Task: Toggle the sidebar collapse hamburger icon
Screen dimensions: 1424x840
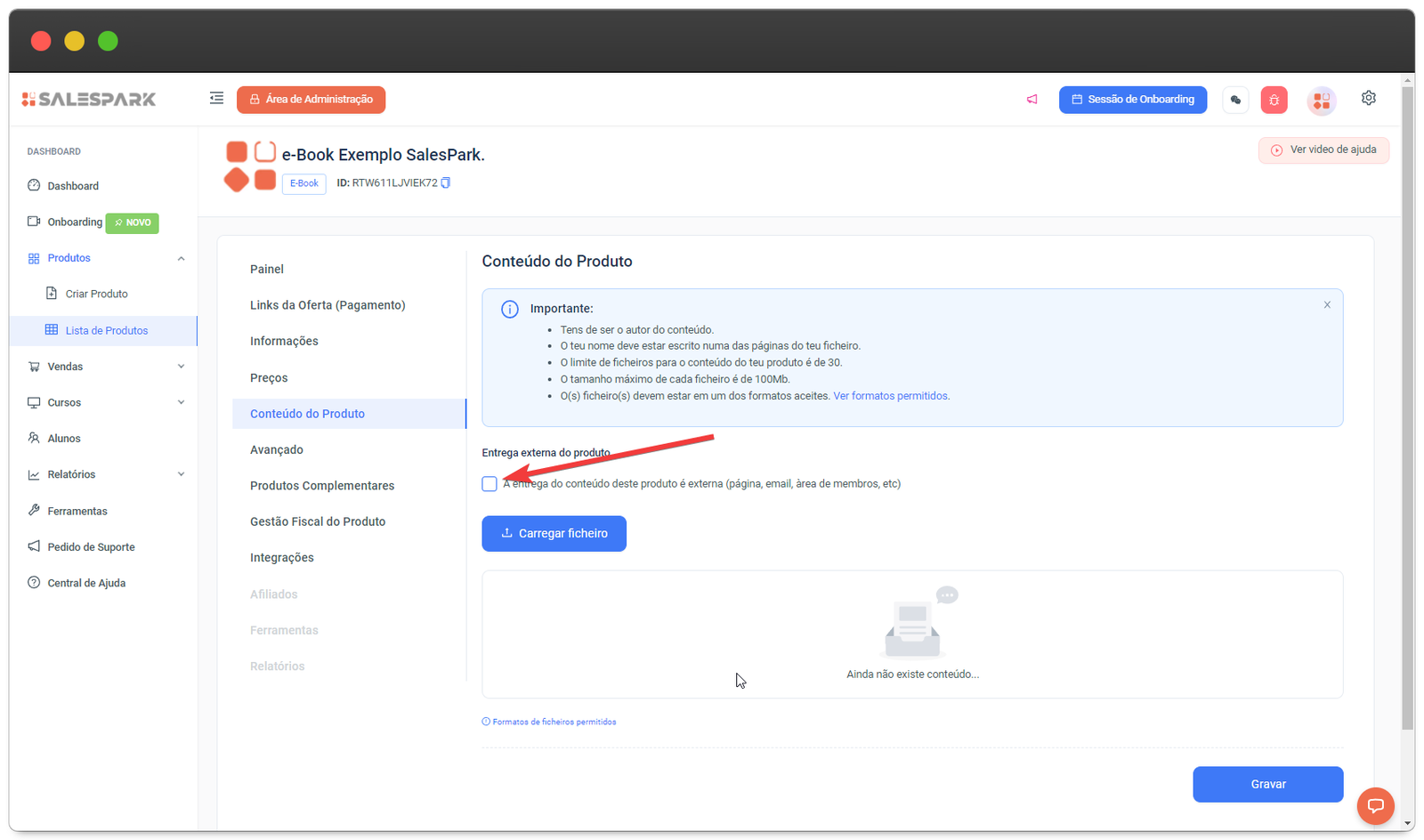Action: 216,99
